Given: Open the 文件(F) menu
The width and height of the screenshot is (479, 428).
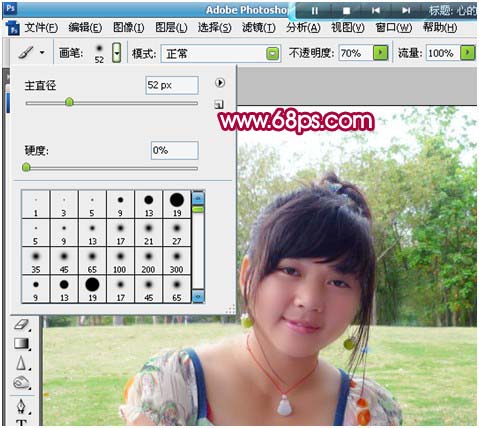Looking at the screenshot, I should tap(41, 27).
